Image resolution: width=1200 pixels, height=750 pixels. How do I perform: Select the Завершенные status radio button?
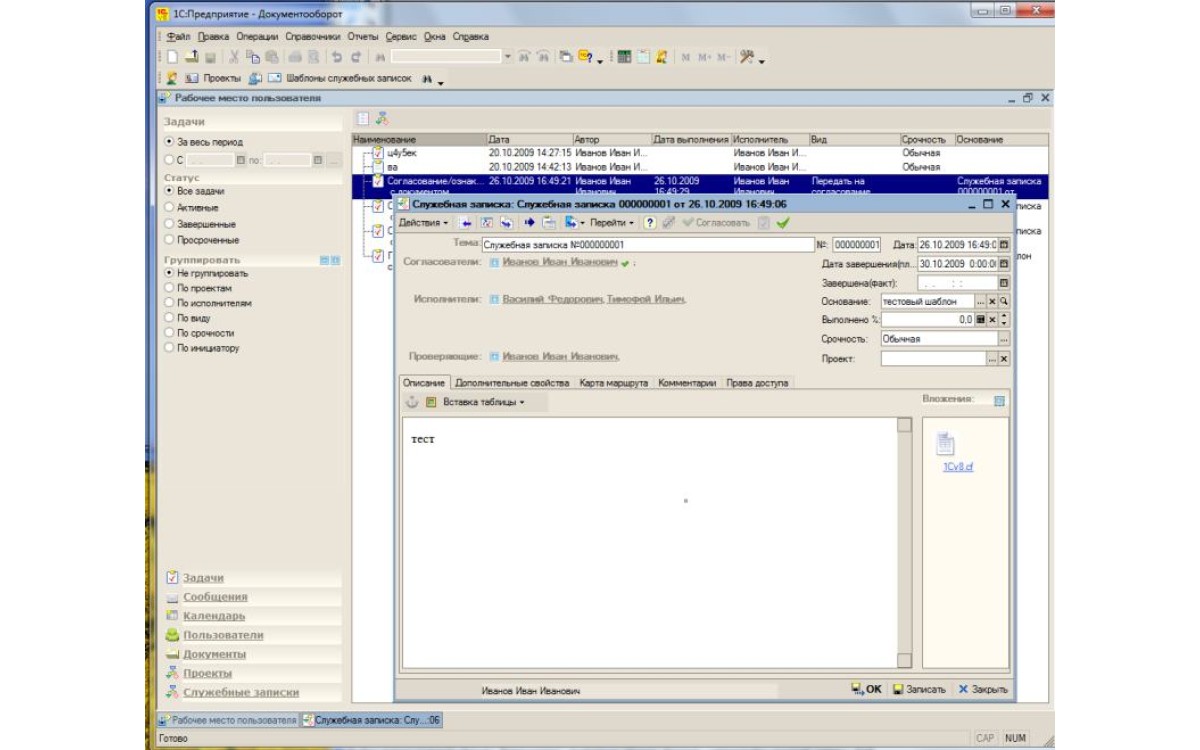[169, 224]
